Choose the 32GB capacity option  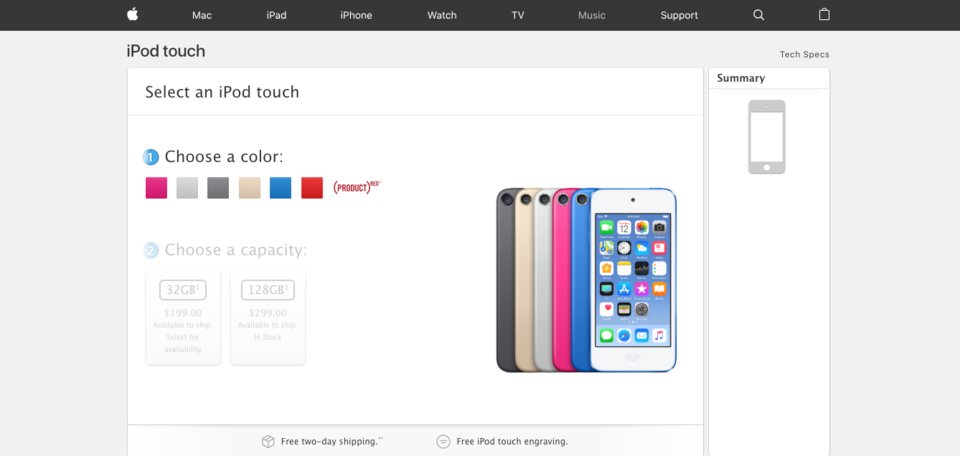click(183, 318)
